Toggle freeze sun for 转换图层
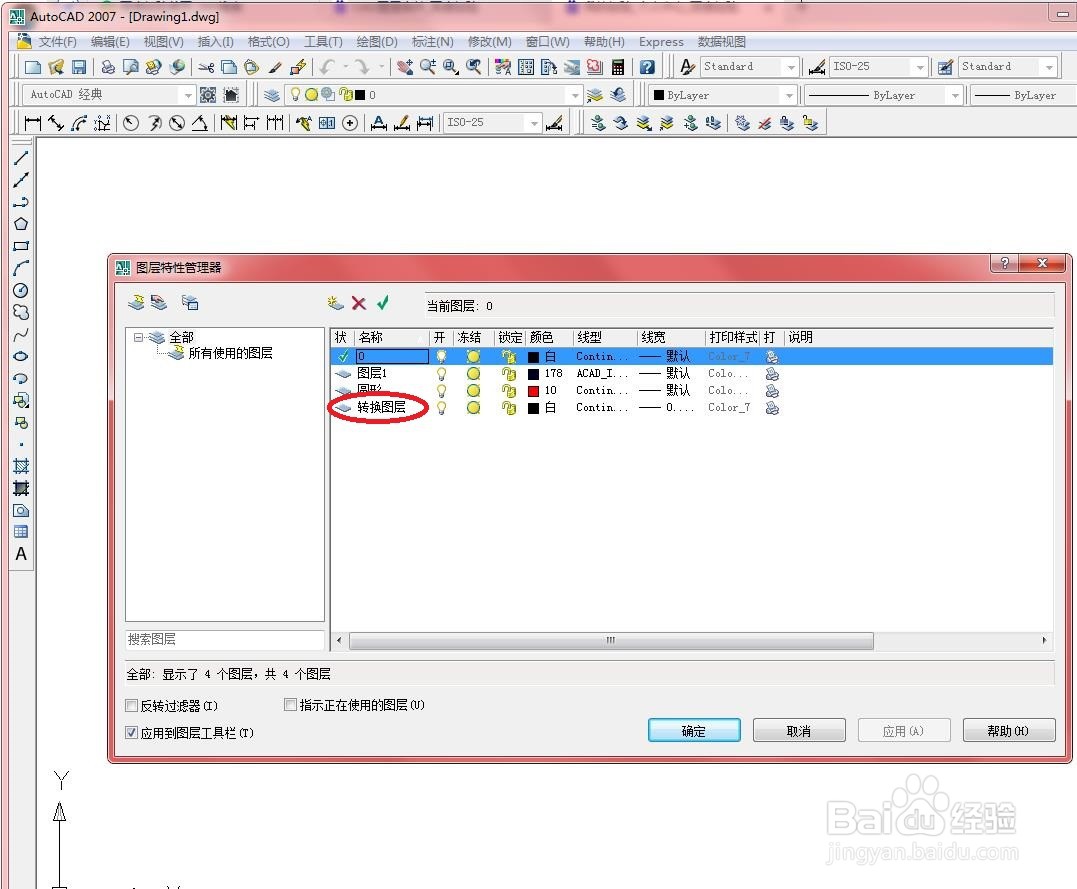 pyautogui.click(x=473, y=408)
